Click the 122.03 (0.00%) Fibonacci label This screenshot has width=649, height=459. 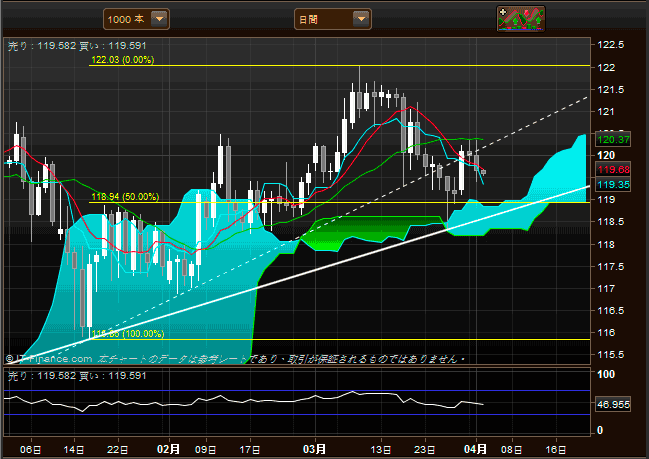pyautogui.click(x=123, y=60)
